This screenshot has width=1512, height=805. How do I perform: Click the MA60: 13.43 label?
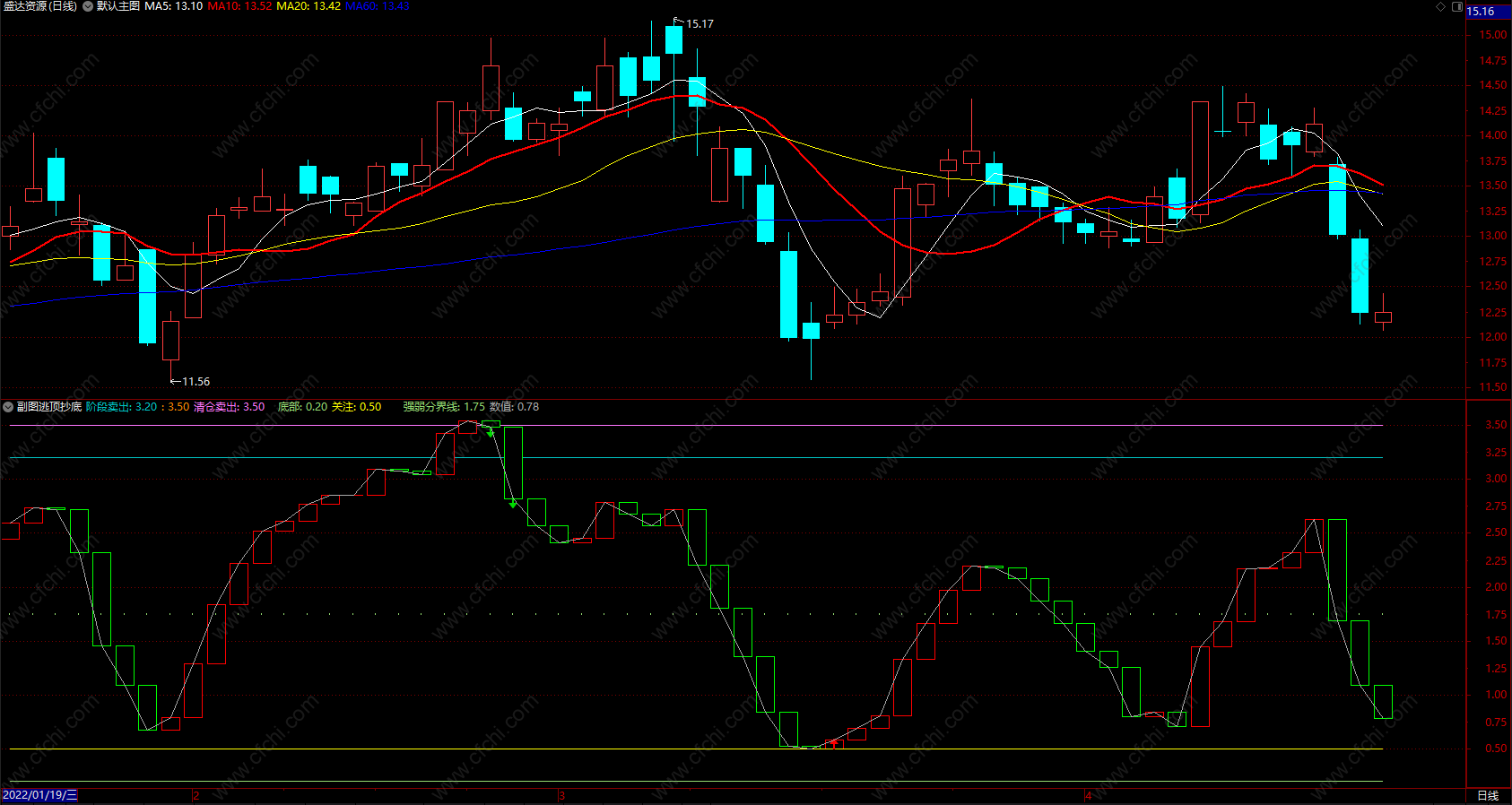coord(378,6)
